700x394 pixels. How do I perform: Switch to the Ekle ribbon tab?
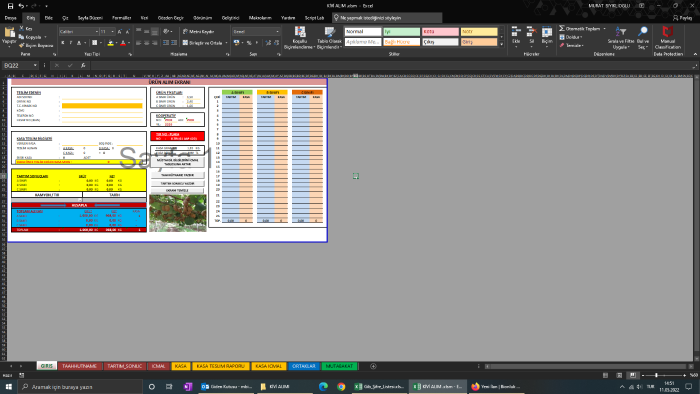pyautogui.click(x=49, y=18)
